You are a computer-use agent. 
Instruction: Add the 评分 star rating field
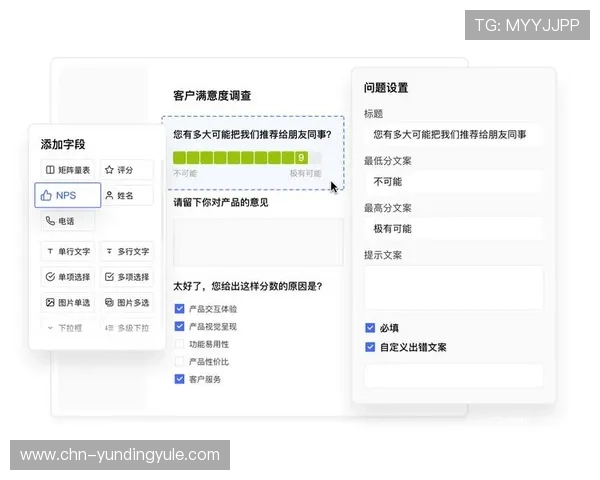tap(127, 170)
